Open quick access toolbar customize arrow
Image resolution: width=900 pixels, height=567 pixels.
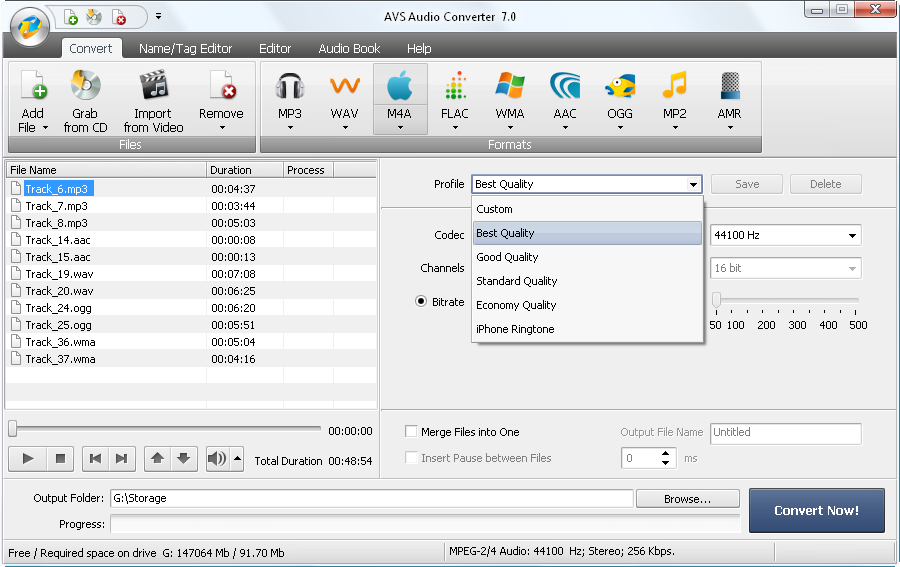point(158,16)
